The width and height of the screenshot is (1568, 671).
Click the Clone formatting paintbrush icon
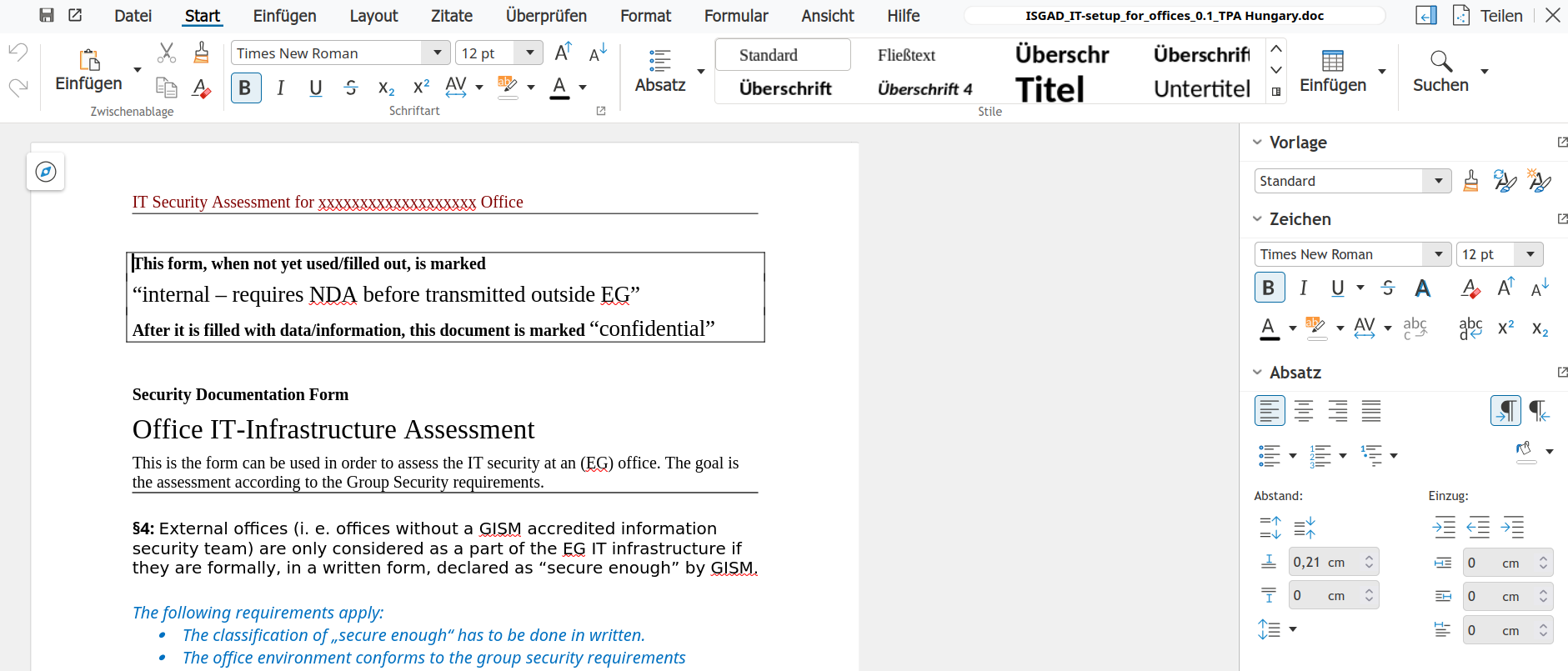(201, 53)
